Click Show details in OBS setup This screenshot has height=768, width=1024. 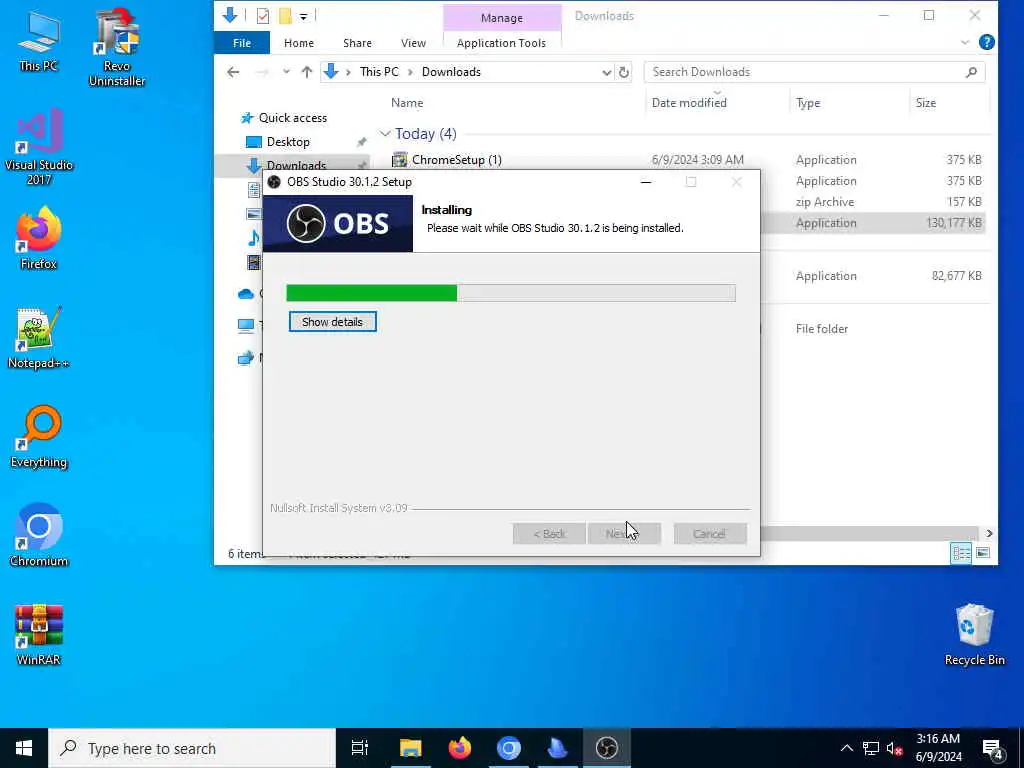click(332, 322)
